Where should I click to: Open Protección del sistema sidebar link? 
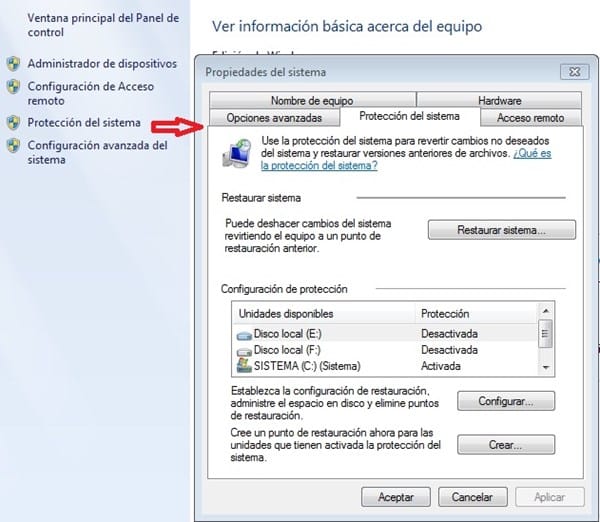point(84,122)
